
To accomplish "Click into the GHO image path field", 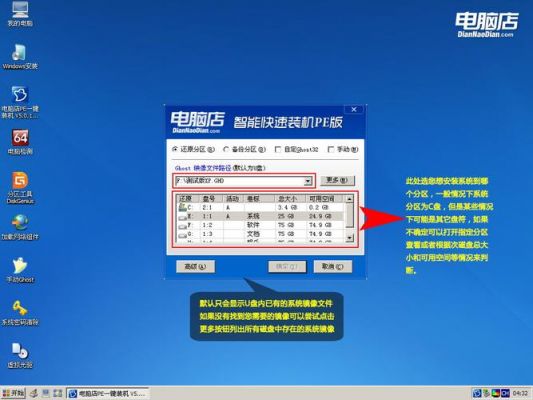I will [240, 181].
